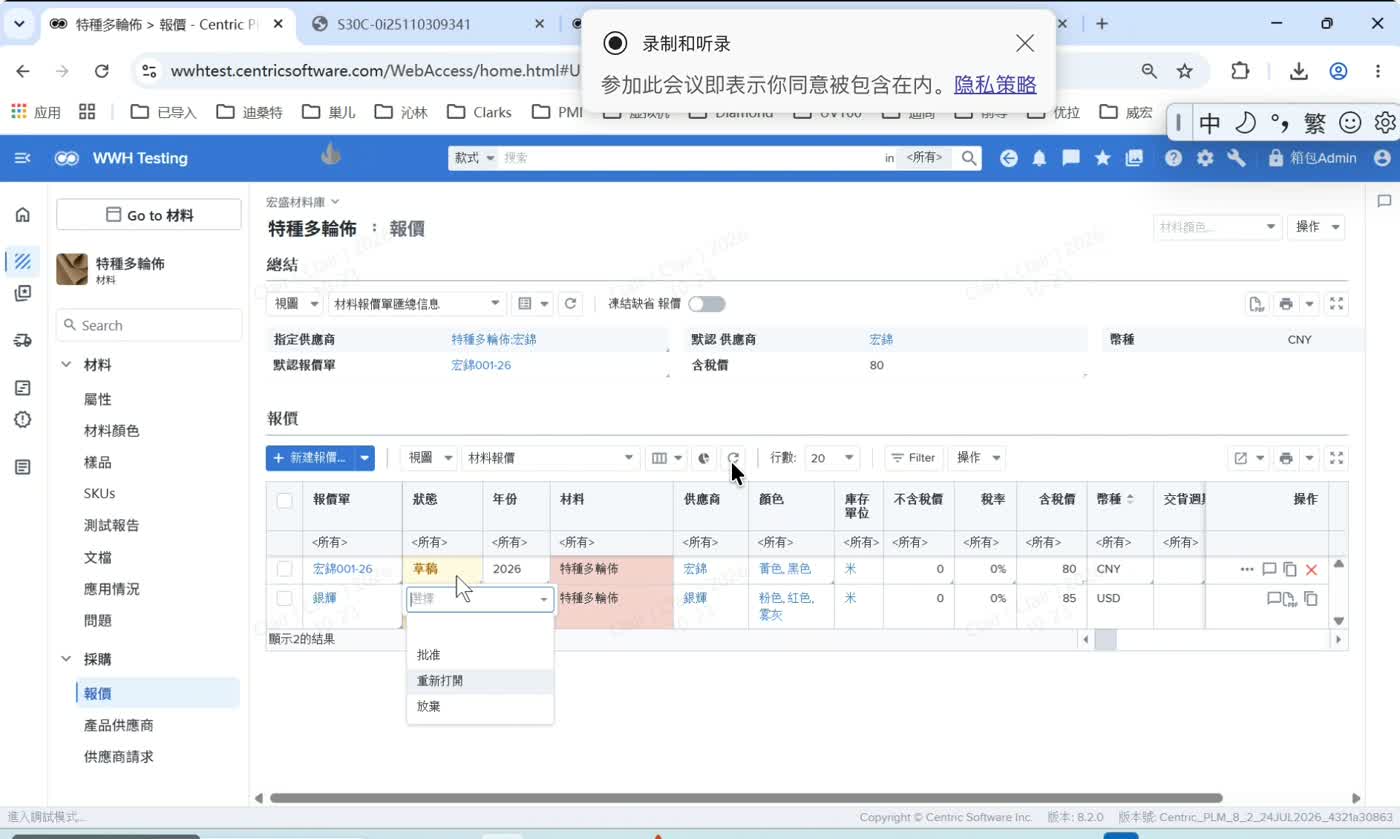Screen dimensions: 1400x839
Task: Expand the 報價 table to fullscreen
Action: pyautogui.click(x=1337, y=458)
